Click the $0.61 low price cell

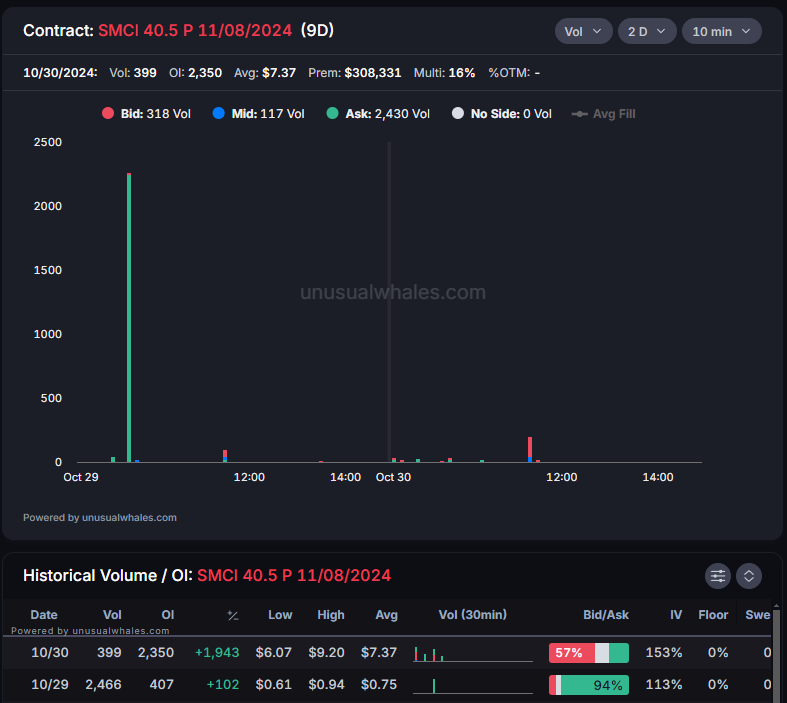point(274,684)
